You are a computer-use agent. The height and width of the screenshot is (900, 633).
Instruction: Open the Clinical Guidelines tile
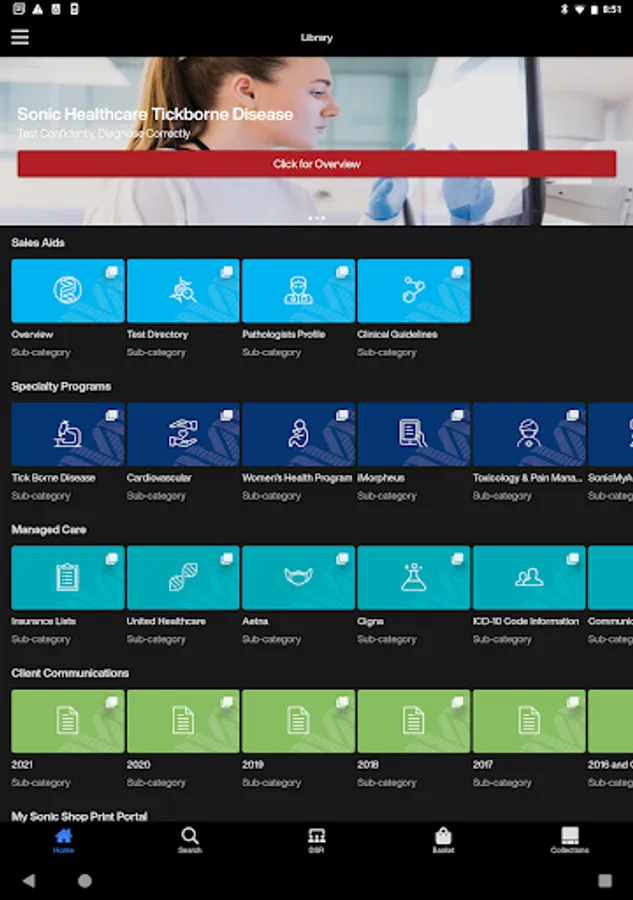click(x=414, y=290)
